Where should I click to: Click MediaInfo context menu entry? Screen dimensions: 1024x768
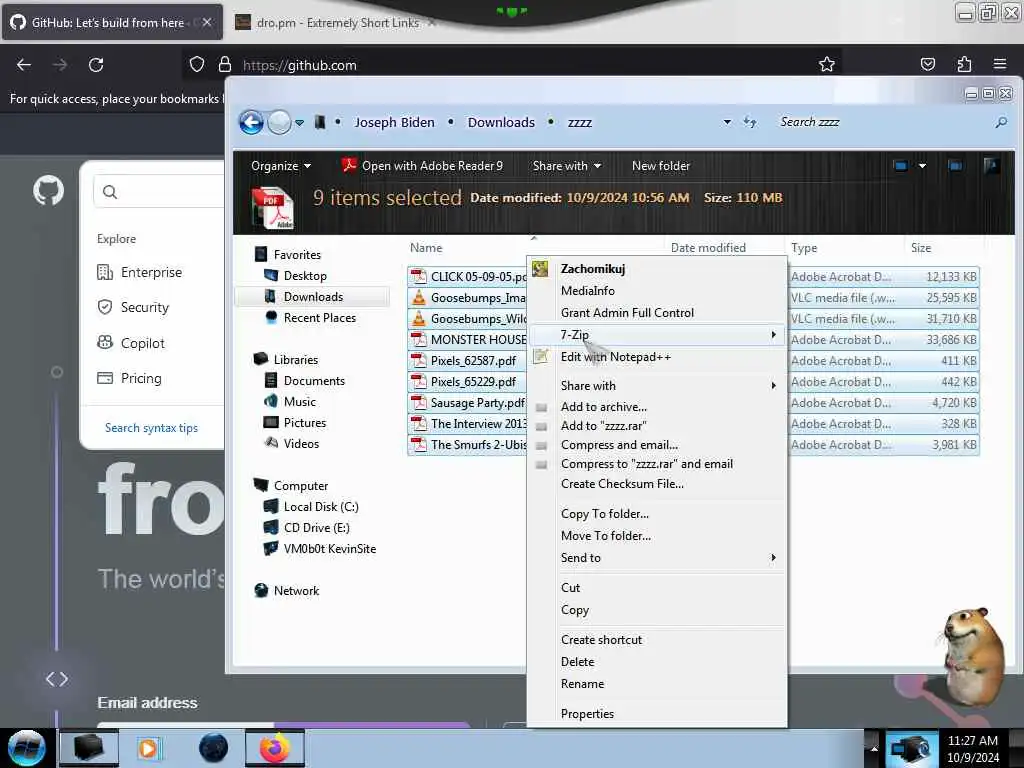656,291
